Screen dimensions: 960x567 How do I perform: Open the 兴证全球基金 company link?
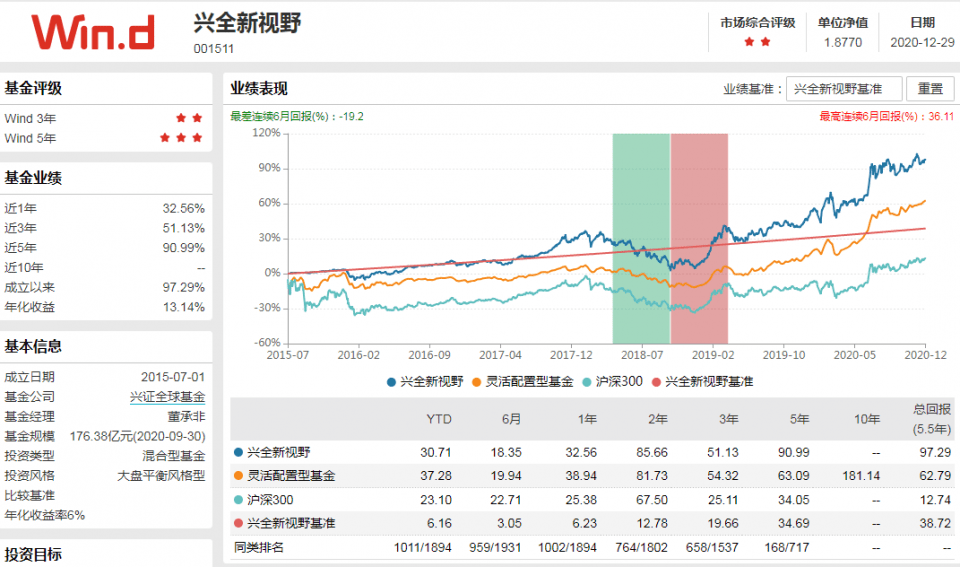(167, 397)
